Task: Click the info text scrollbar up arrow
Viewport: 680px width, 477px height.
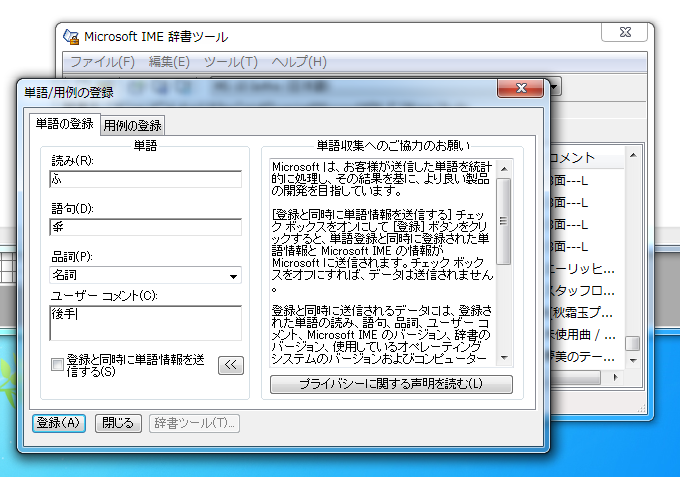Action: pos(503,169)
